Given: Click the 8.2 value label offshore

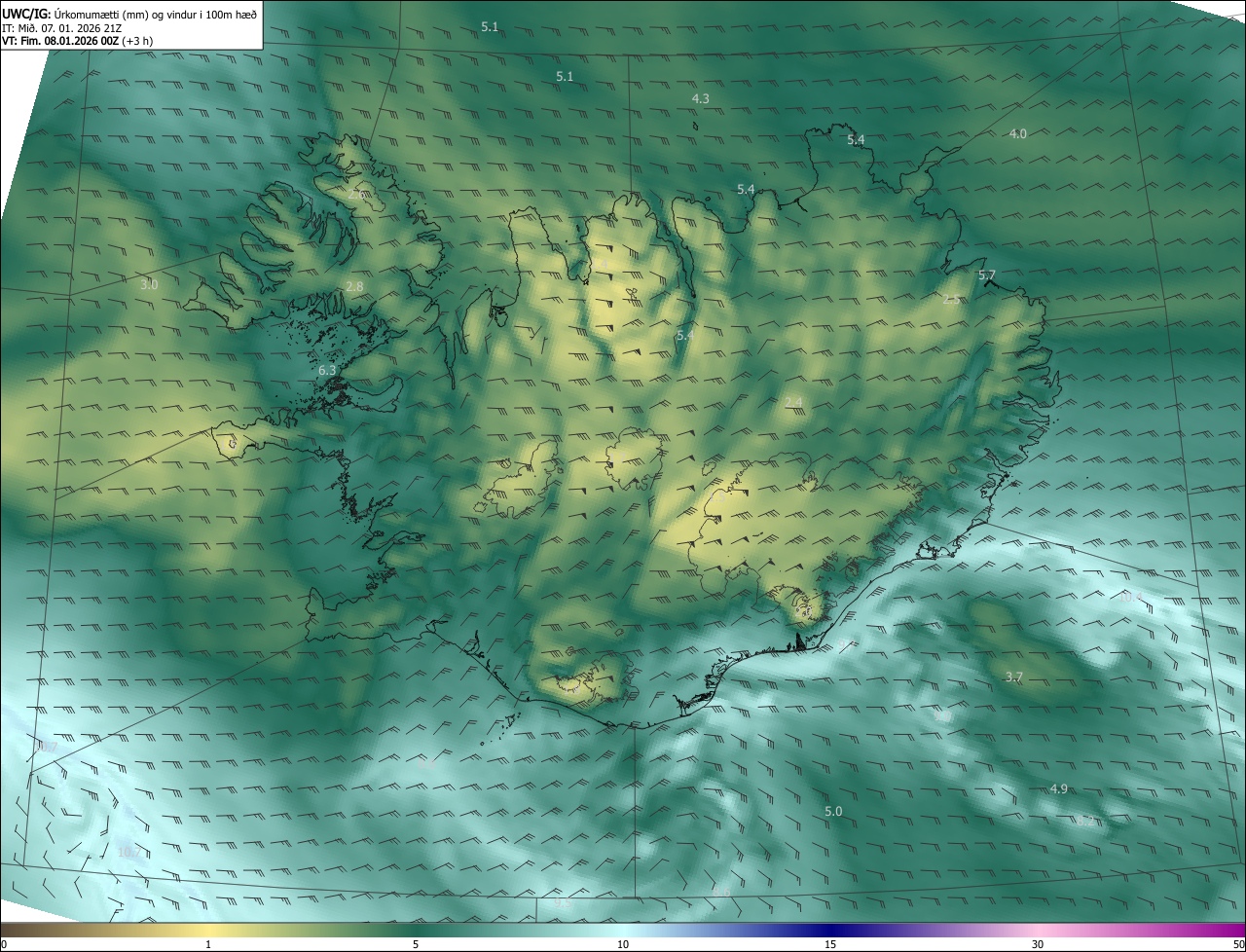Looking at the screenshot, I should click(1085, 822).
